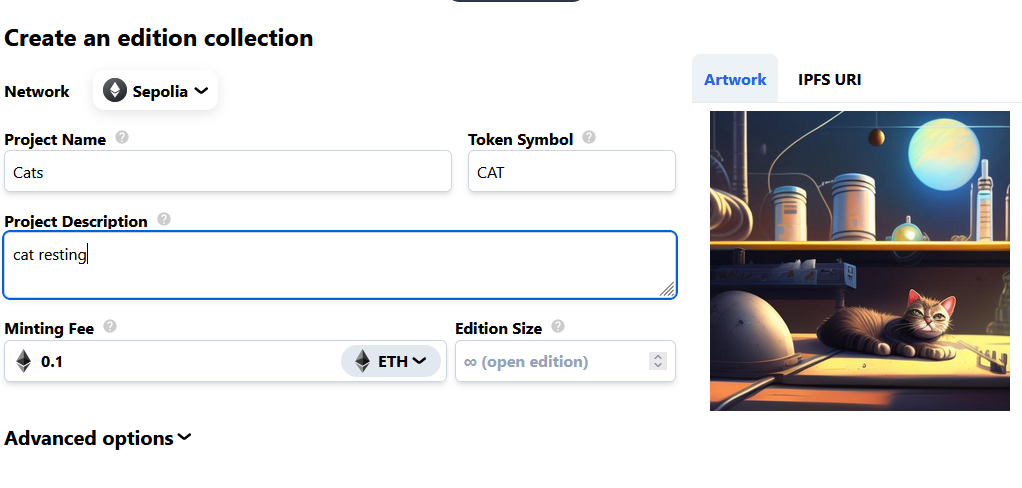
Task: Show the Project Description help tooltip icon
Action: pyautogui.click(x=164, y=219)
